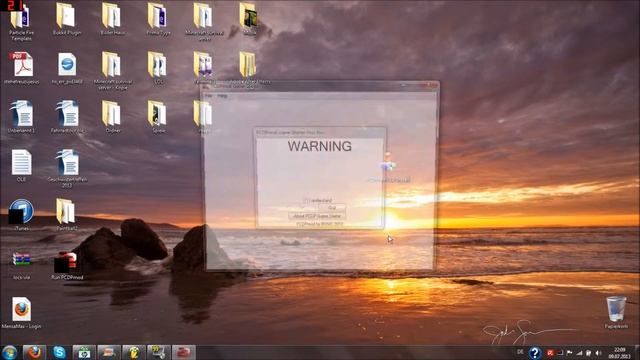
Task: Open the Particle Fire Template folder
Action: [21, 22]
